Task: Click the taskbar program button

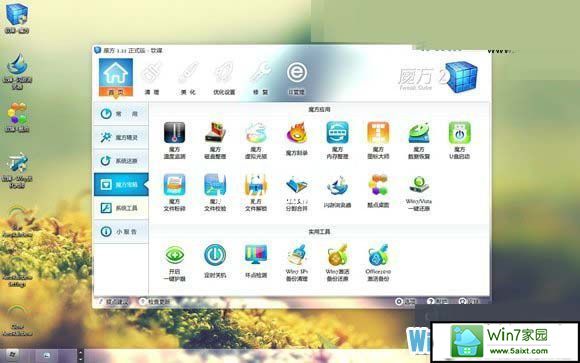Action: coord(46,356)
